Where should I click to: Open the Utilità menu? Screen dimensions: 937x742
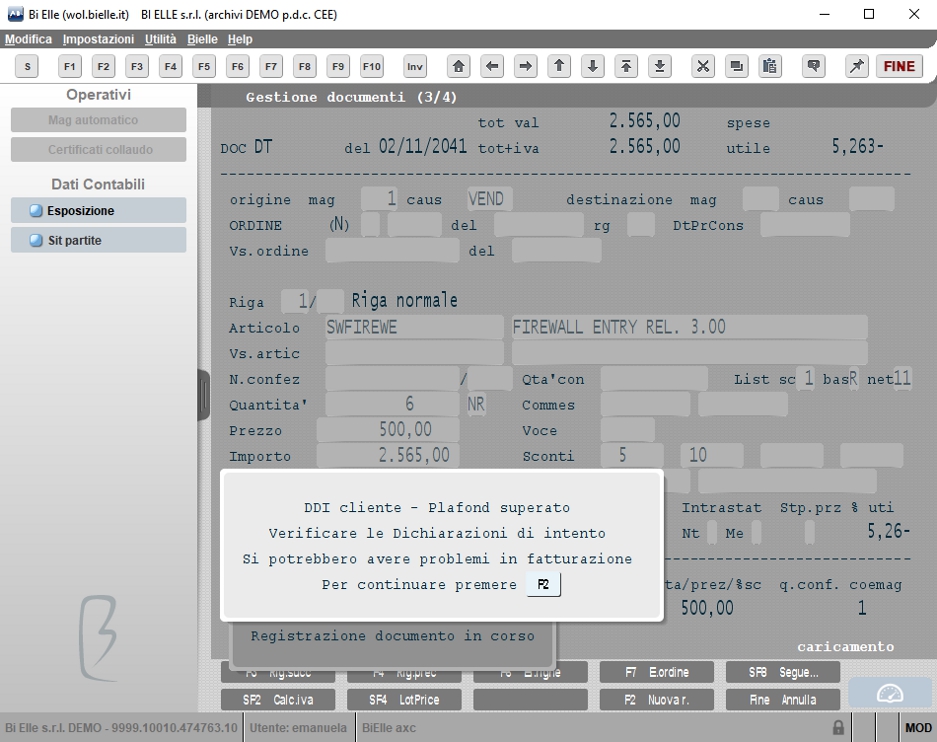tap(160, 39)
